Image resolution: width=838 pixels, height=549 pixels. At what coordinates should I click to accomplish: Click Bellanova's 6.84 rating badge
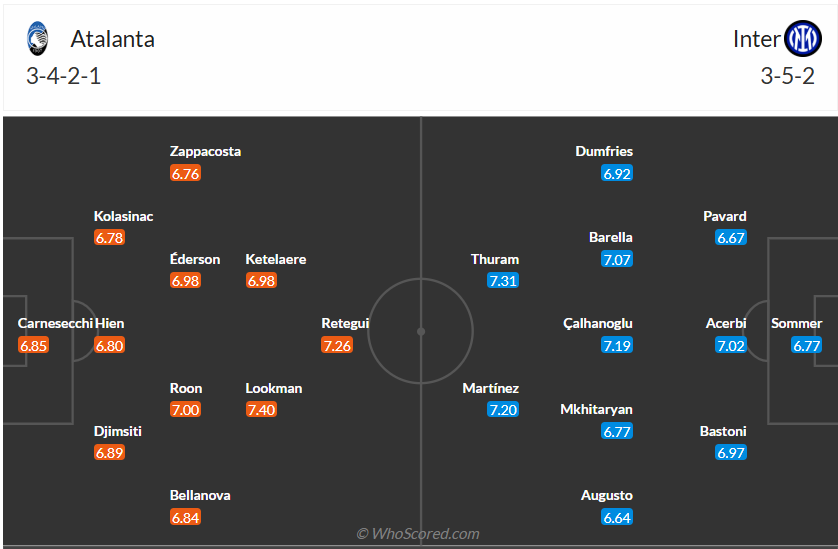pos(186,517)
